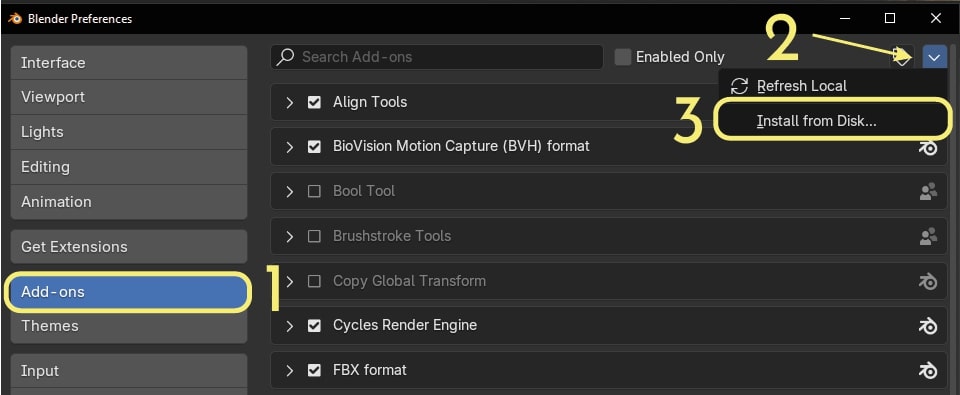Click Blender icon on BioVision Motion Capture row

click(x=928, y=147)
